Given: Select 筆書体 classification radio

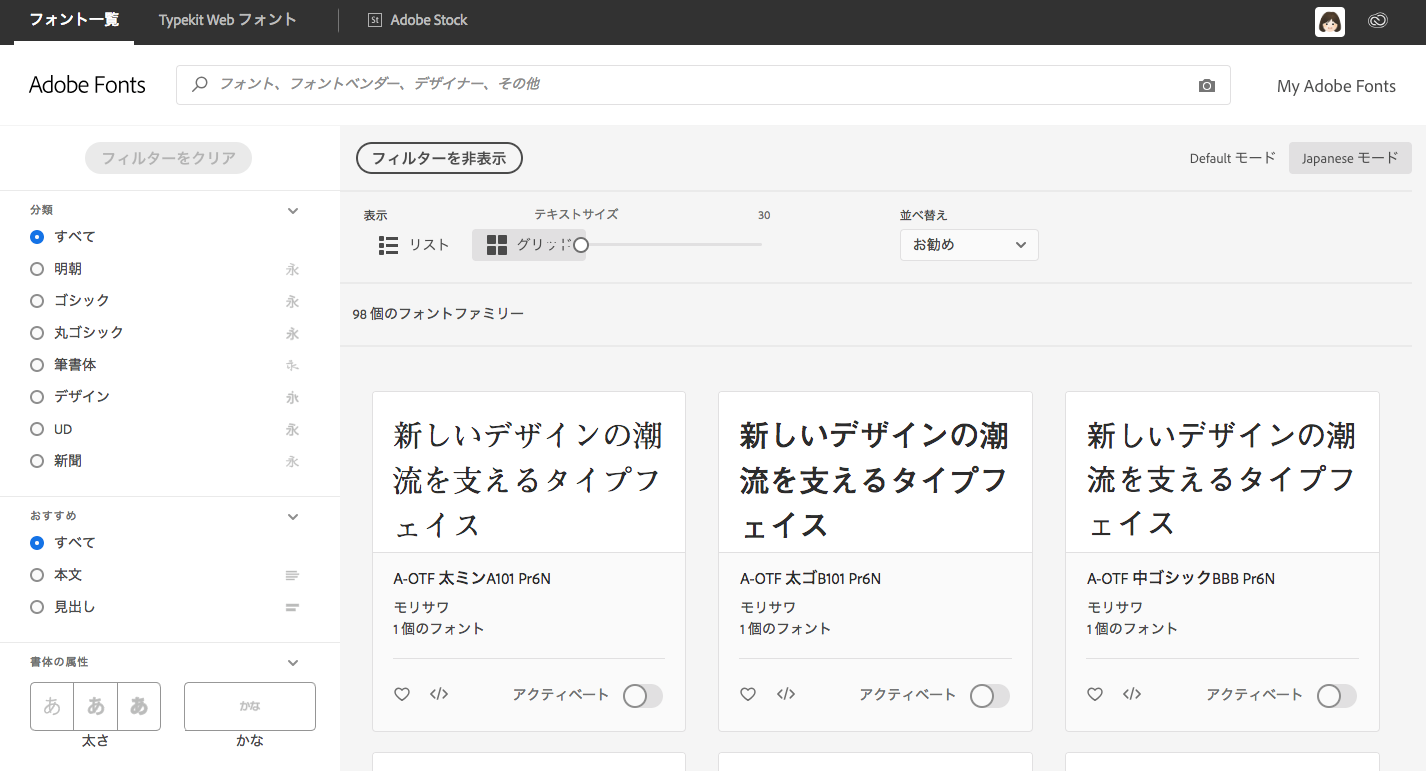Looking at the screenshot, I should pos(37,365).
